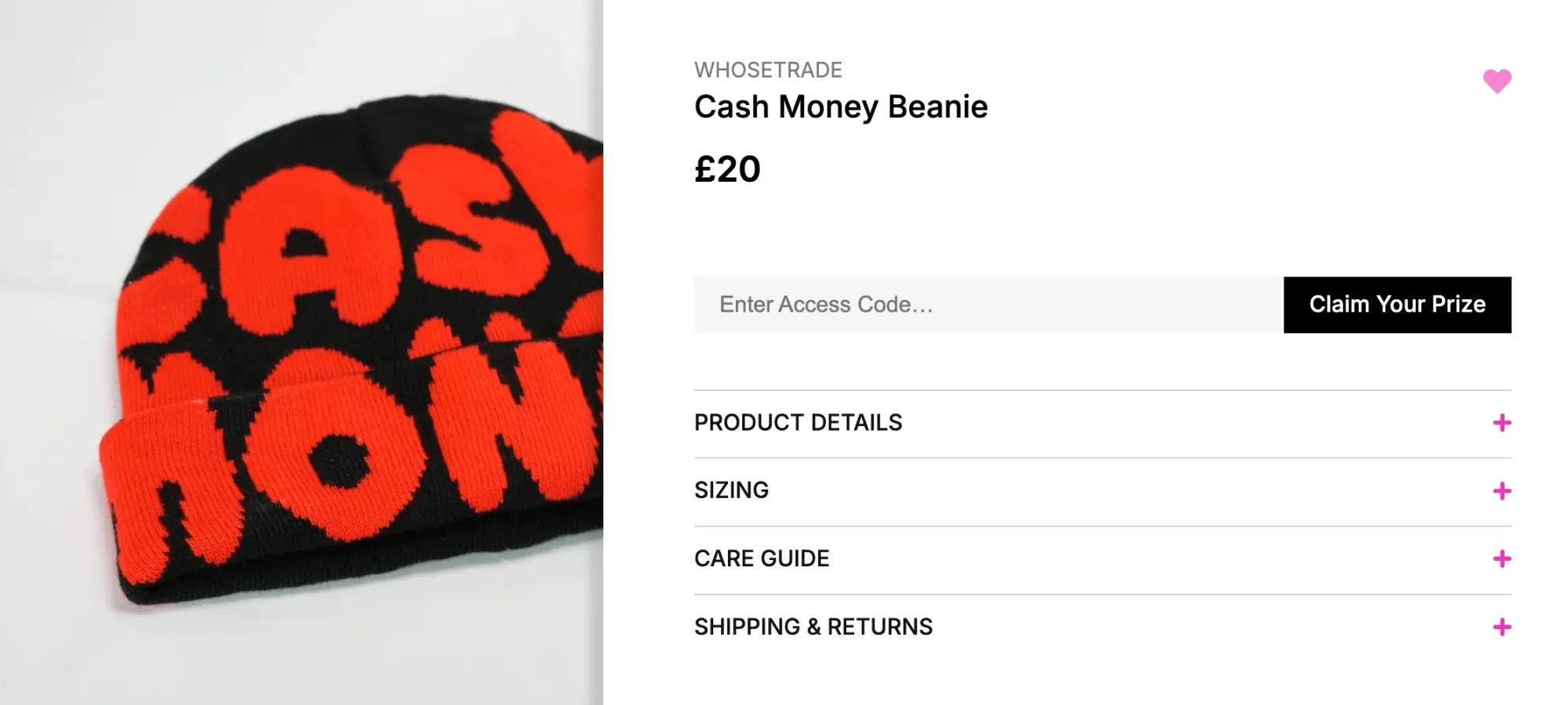
Task: Expand the SIZING section label
Action: tap(731, 490)
